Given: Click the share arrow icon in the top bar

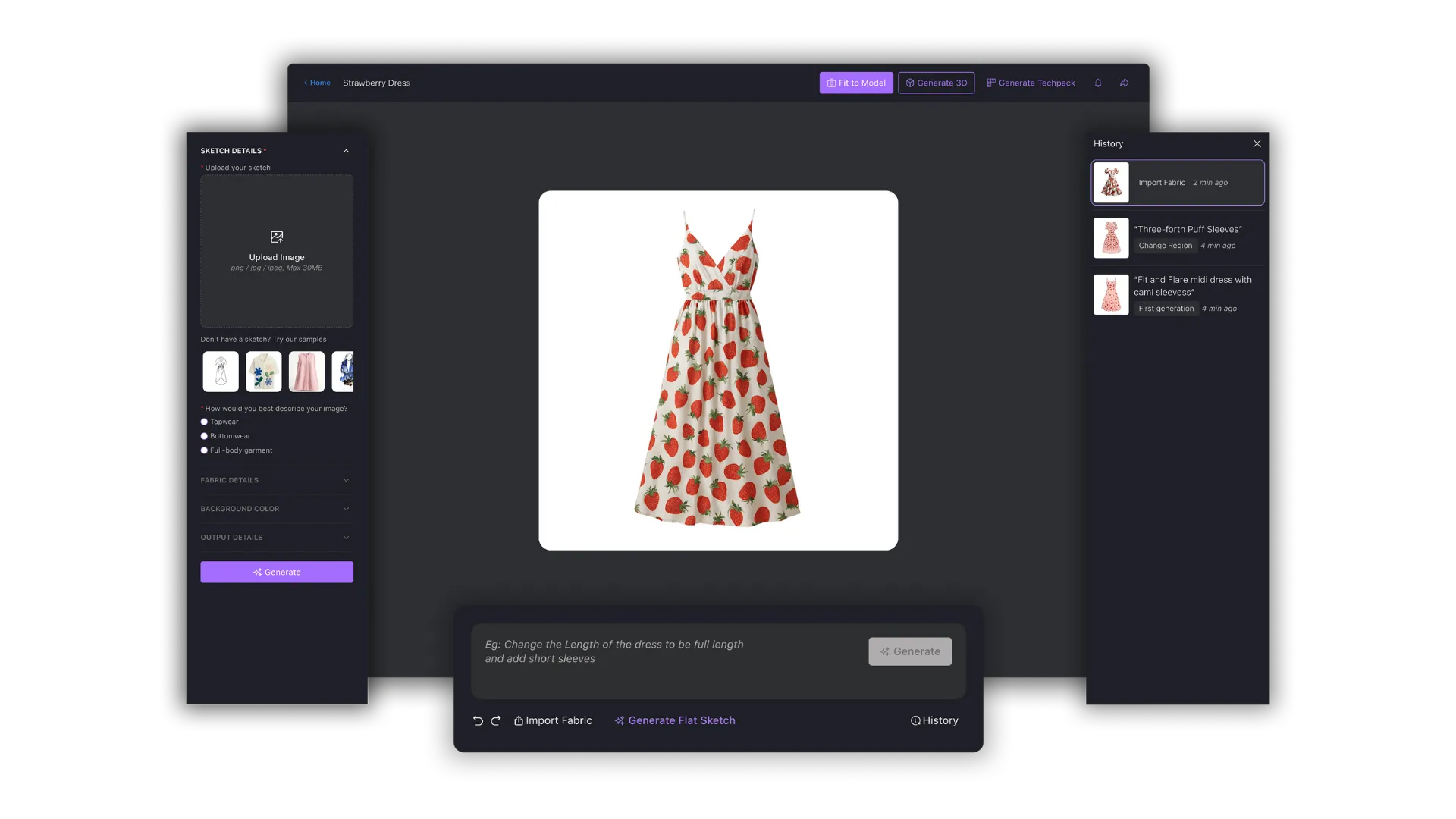Looking at the screenshot, I should (1124, 83).
